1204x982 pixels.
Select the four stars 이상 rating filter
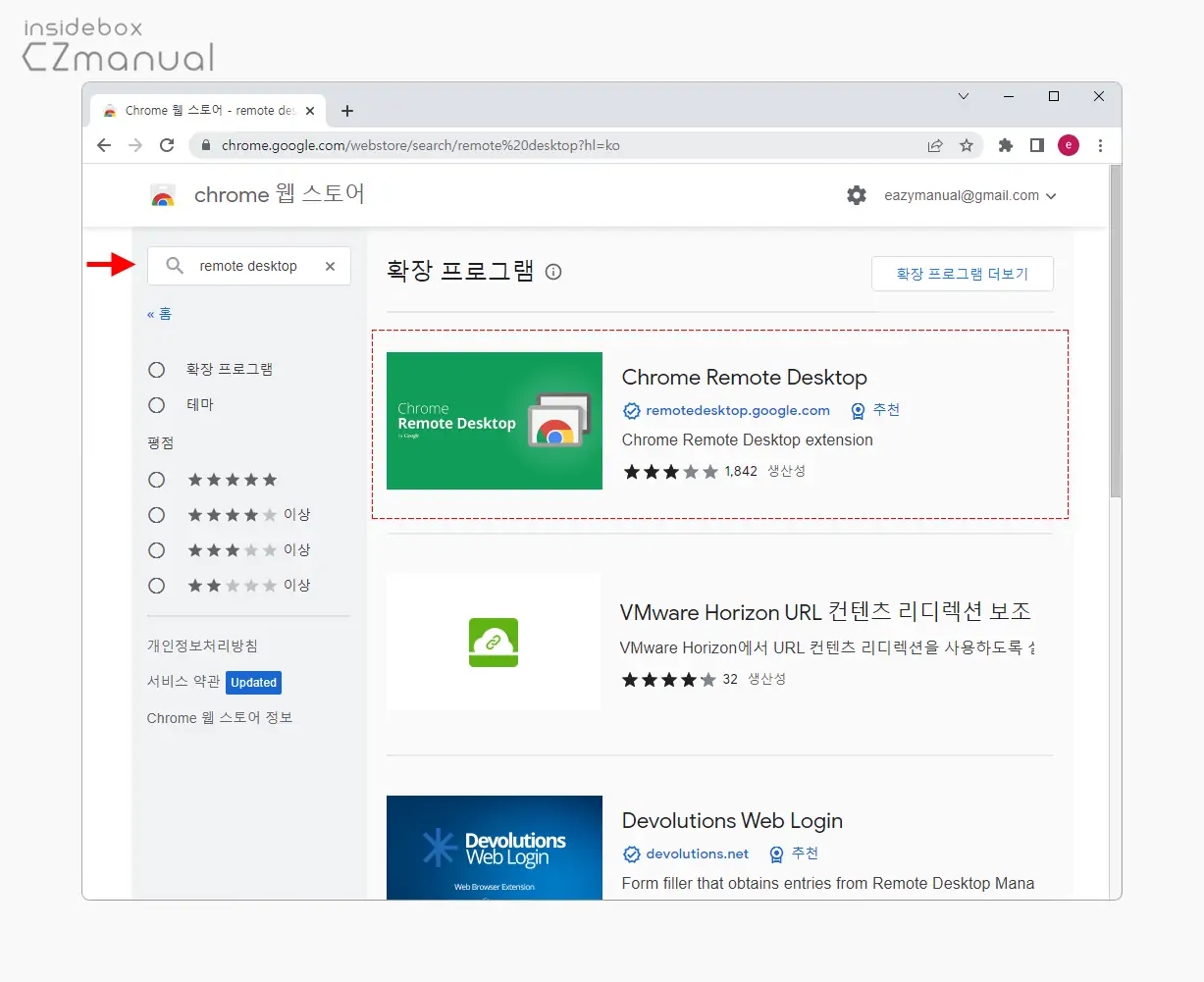[156, 515]
